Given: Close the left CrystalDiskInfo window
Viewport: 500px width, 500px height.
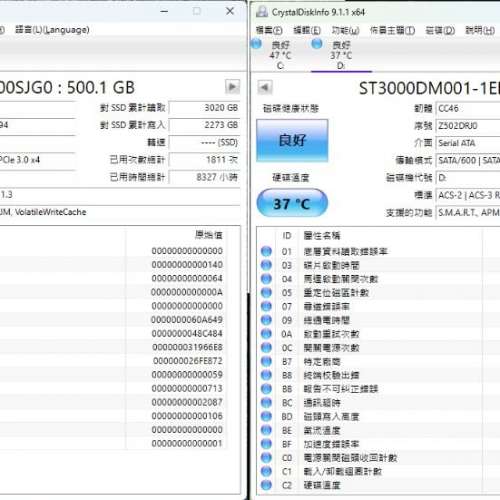Looking at the screenshot, I should pos(230,11).
